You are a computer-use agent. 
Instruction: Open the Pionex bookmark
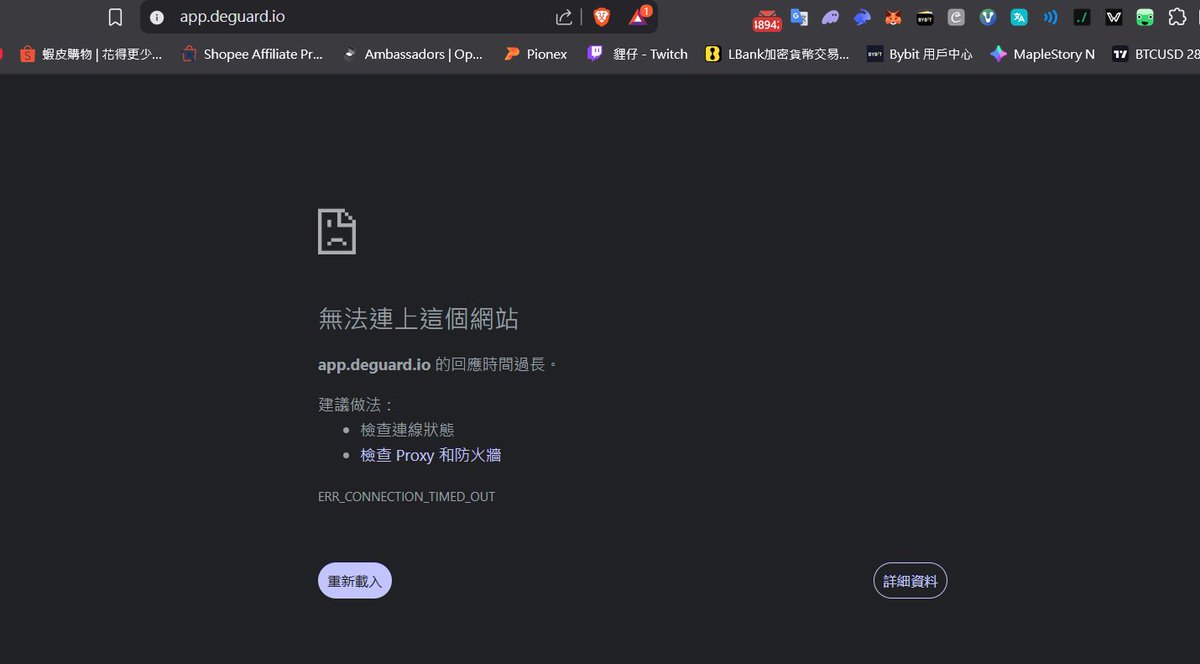click(x=535, y=54)
